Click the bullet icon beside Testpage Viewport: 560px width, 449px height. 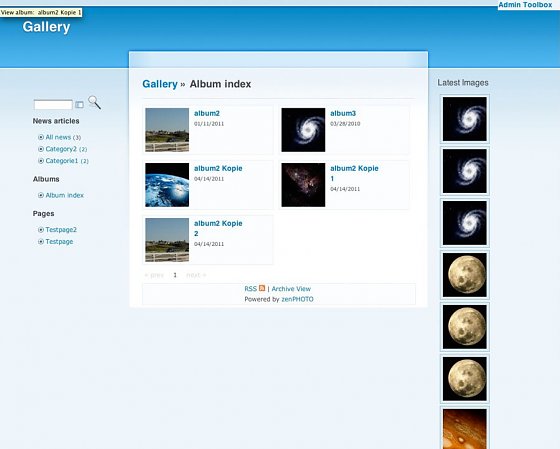point(41,242)
